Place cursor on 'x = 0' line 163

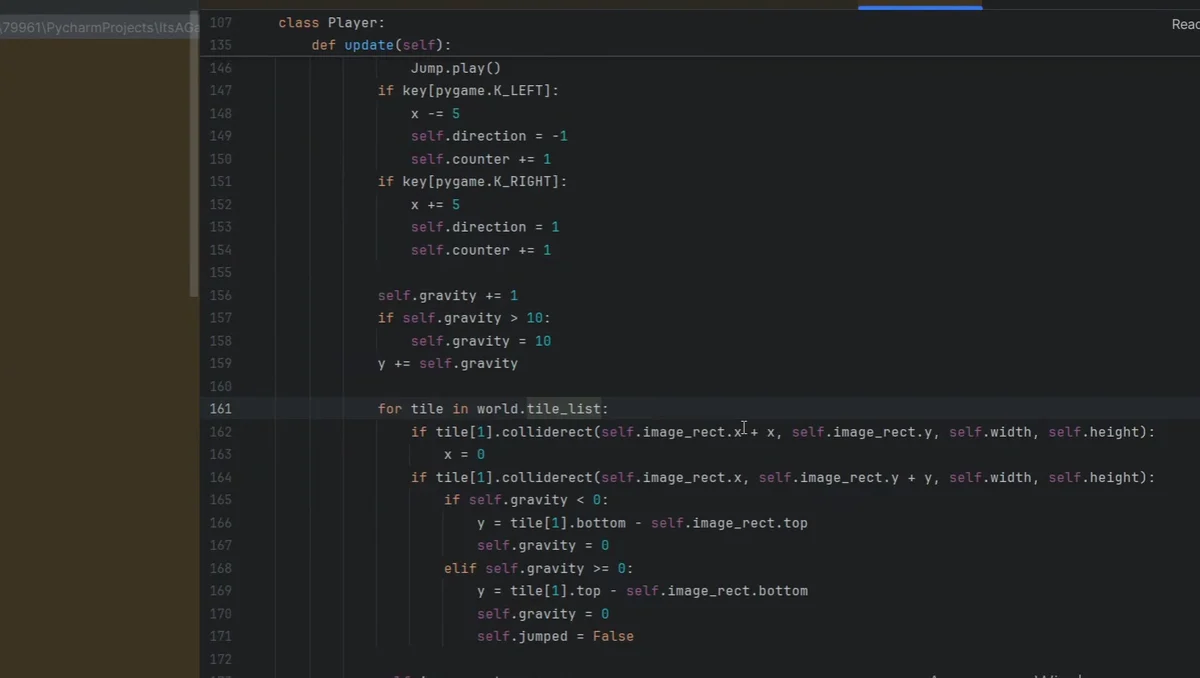click(x=464, y=454)
